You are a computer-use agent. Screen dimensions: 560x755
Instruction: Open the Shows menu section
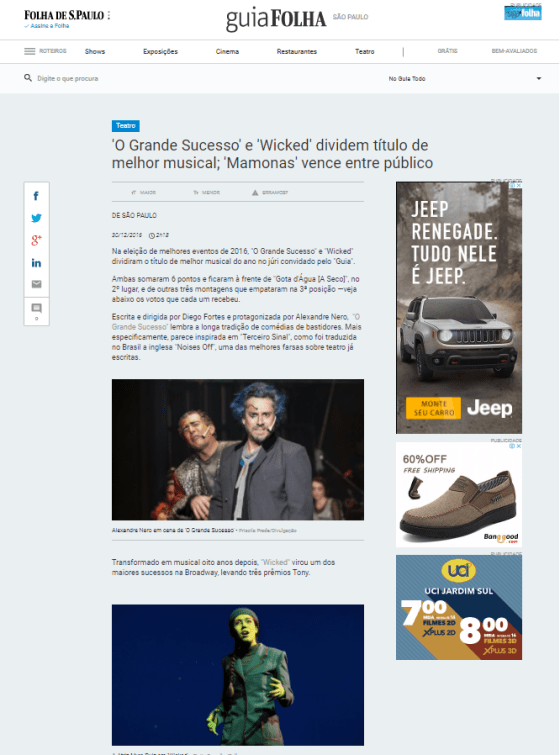95,52
